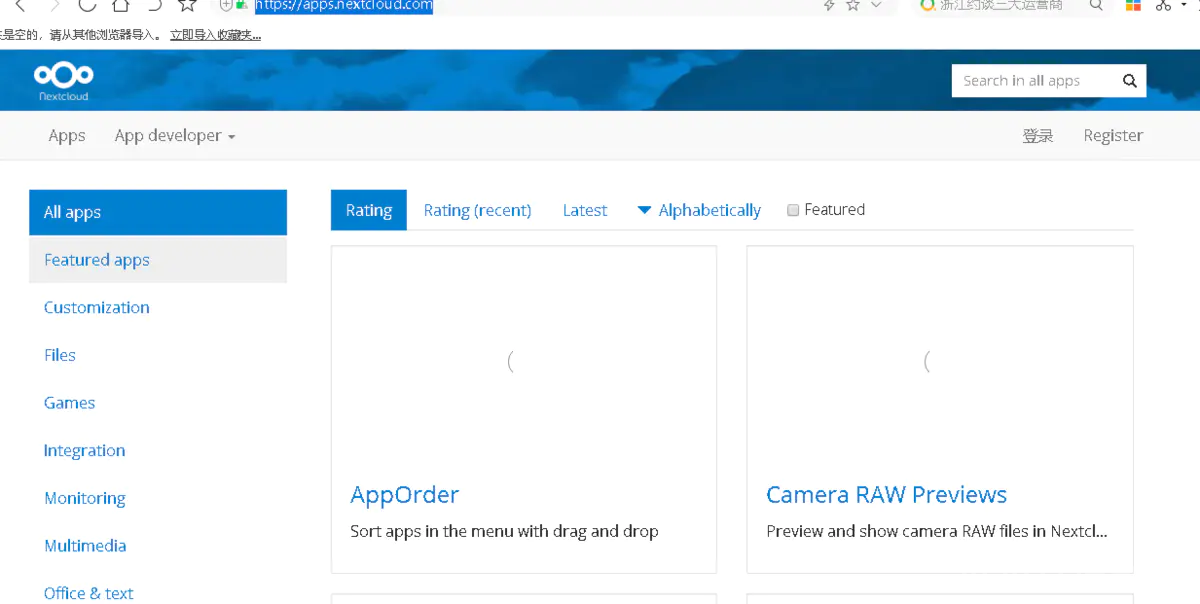The height and width of the screenshot is (604, 1200).
Task: Expand the App developer dropdown
Action: click(x=175, y=136)
